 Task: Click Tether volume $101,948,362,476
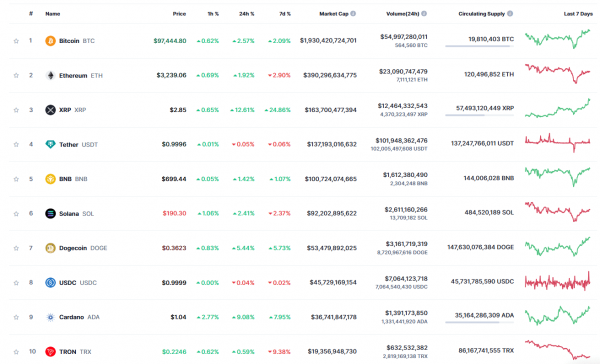point(401,140)
